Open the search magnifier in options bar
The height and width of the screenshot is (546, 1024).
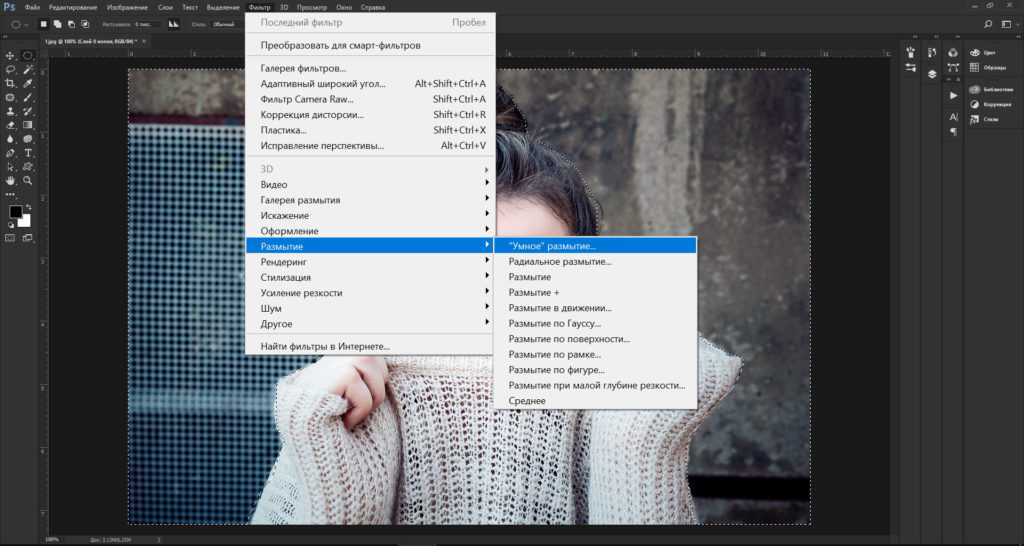(987, 24)
